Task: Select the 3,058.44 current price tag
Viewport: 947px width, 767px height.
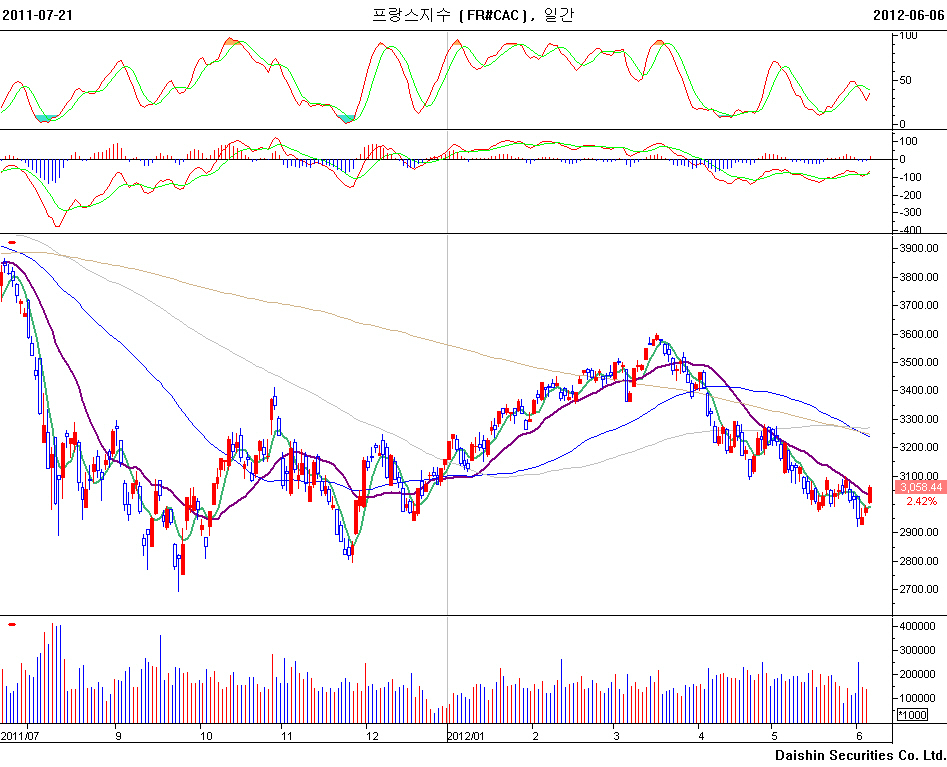Action: pyautogui.click(x=920, y=487)
